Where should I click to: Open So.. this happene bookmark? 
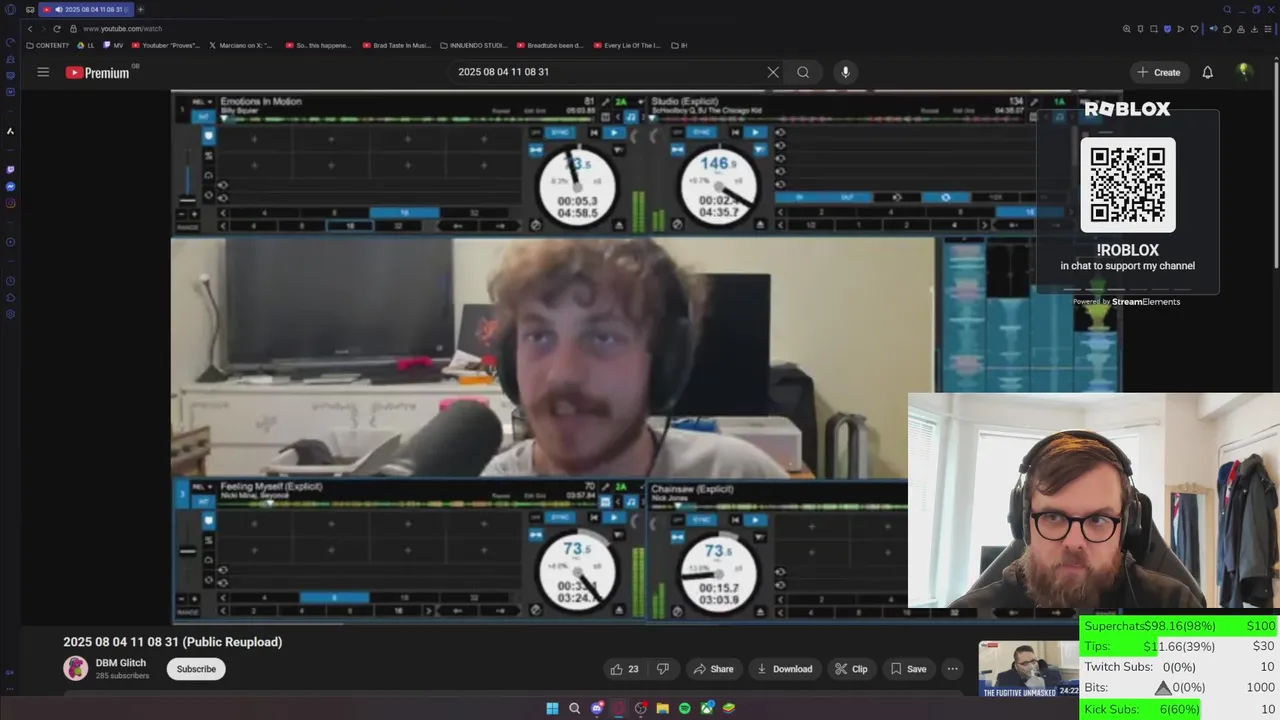click(x=320, y=45)
